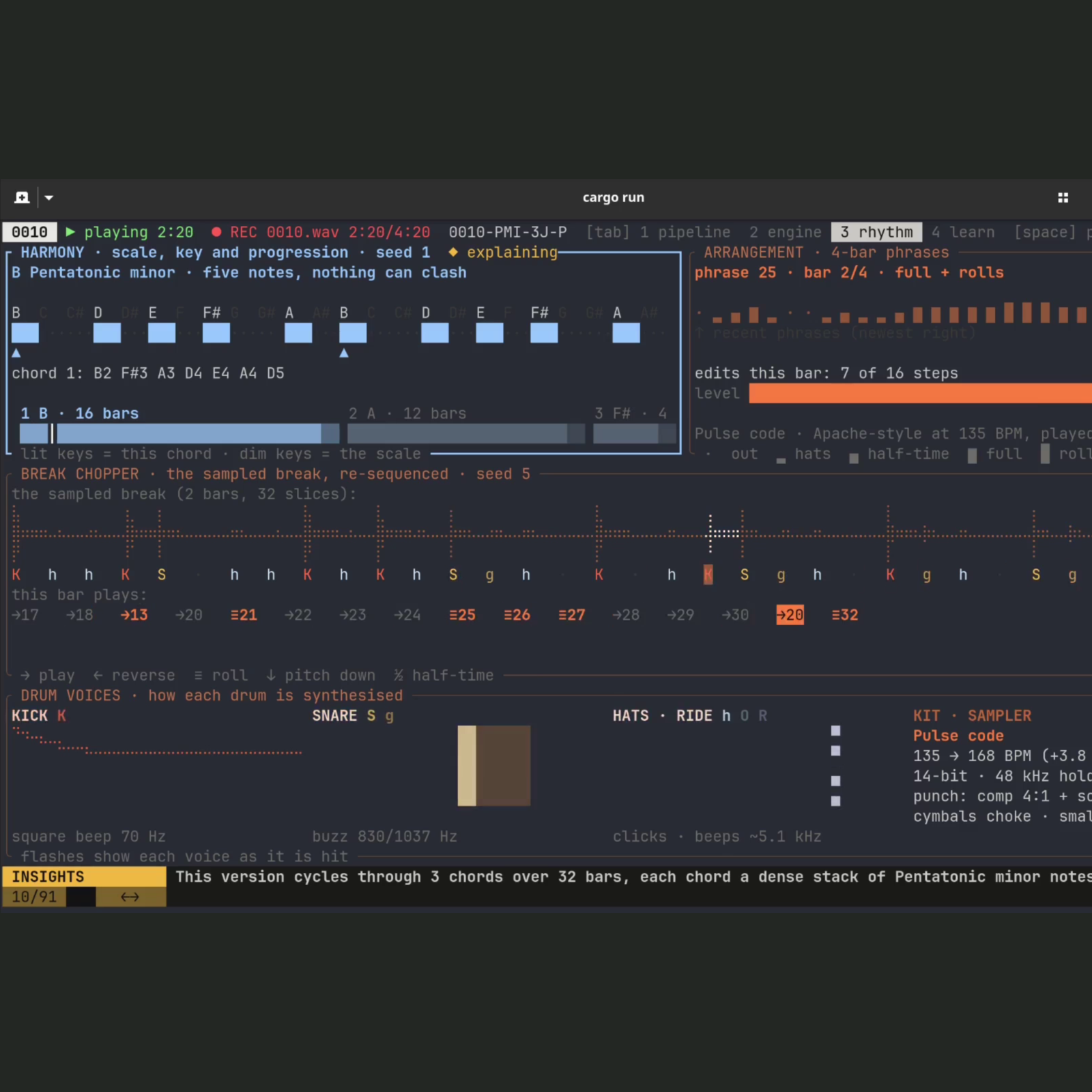Click the "10/91" insight counter
The image size is (1092, 1092).
coord(34,897)
